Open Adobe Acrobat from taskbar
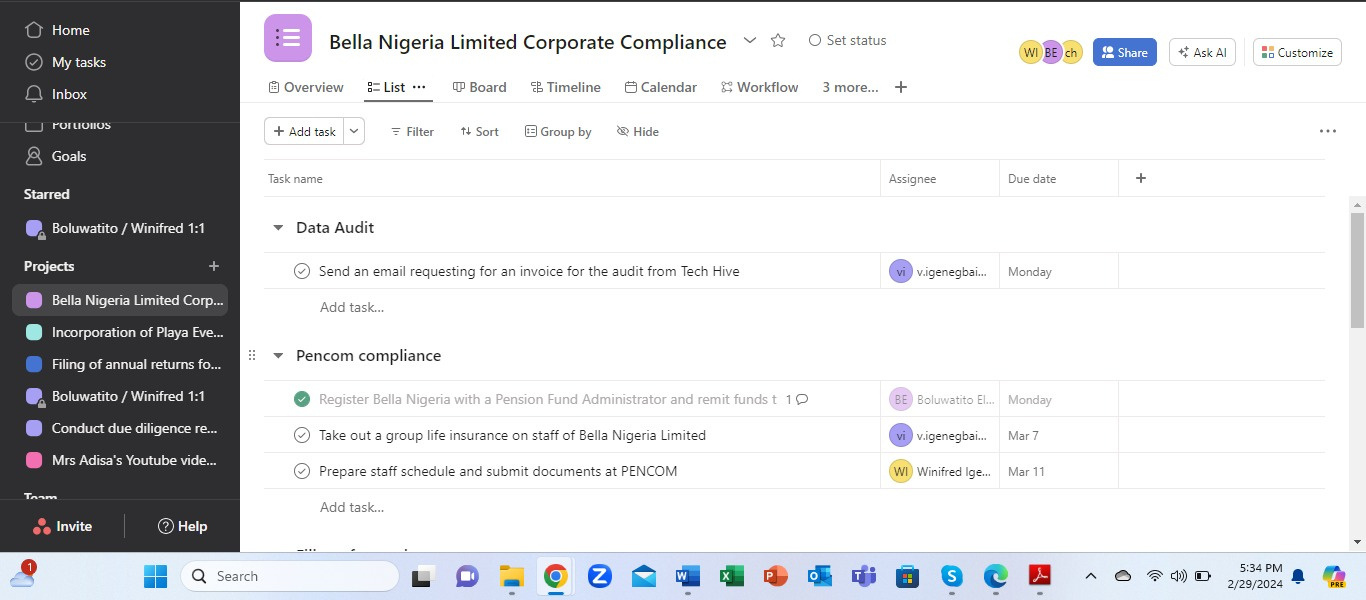This screenshot has width=1366, height=600. coord(1039,576)
